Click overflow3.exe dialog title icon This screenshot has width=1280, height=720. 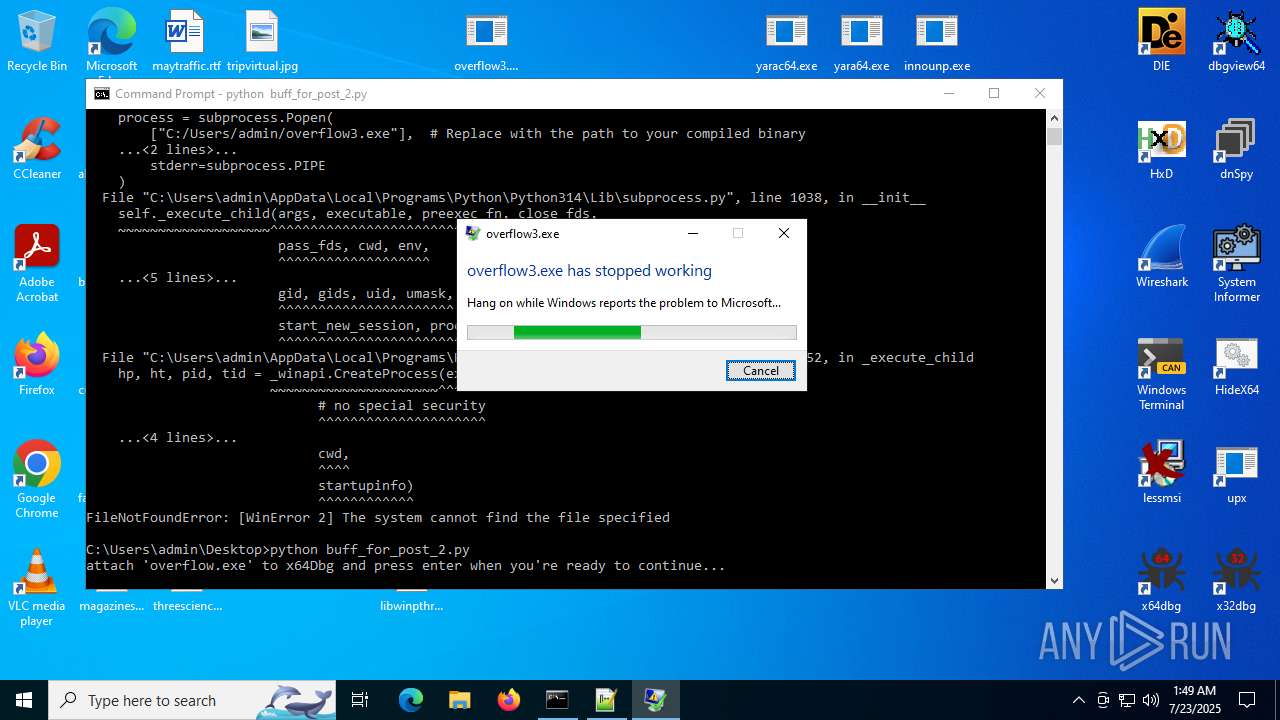(473, 233)
